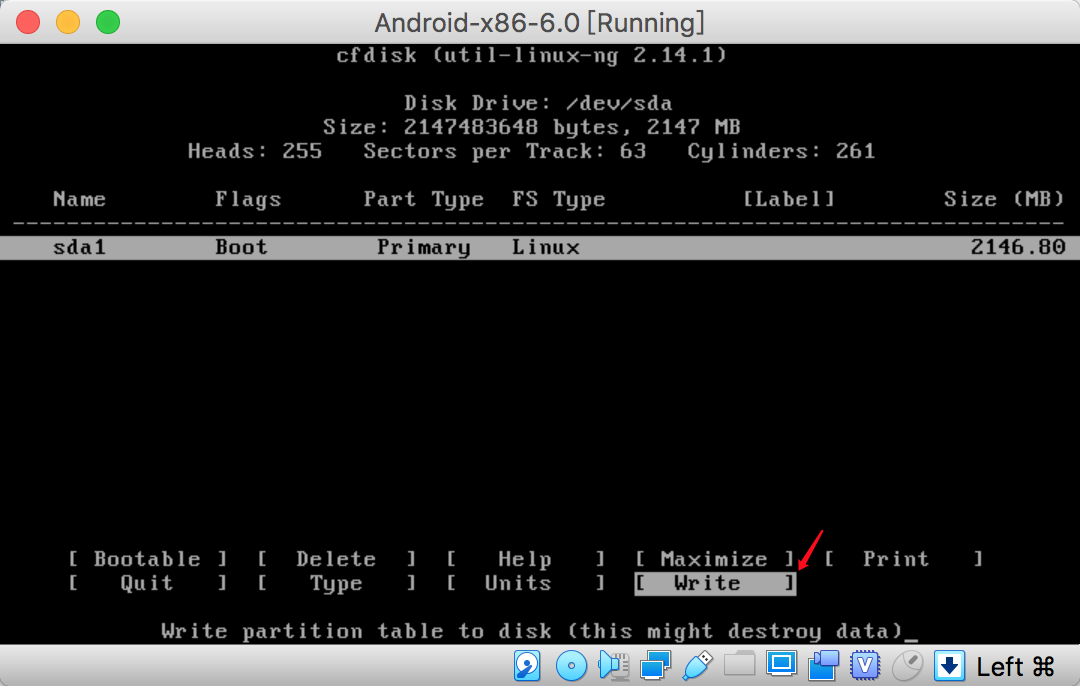Open the video capture status icon
The height and width of the screenshot is (686, 1080).
tap(823, 663)
